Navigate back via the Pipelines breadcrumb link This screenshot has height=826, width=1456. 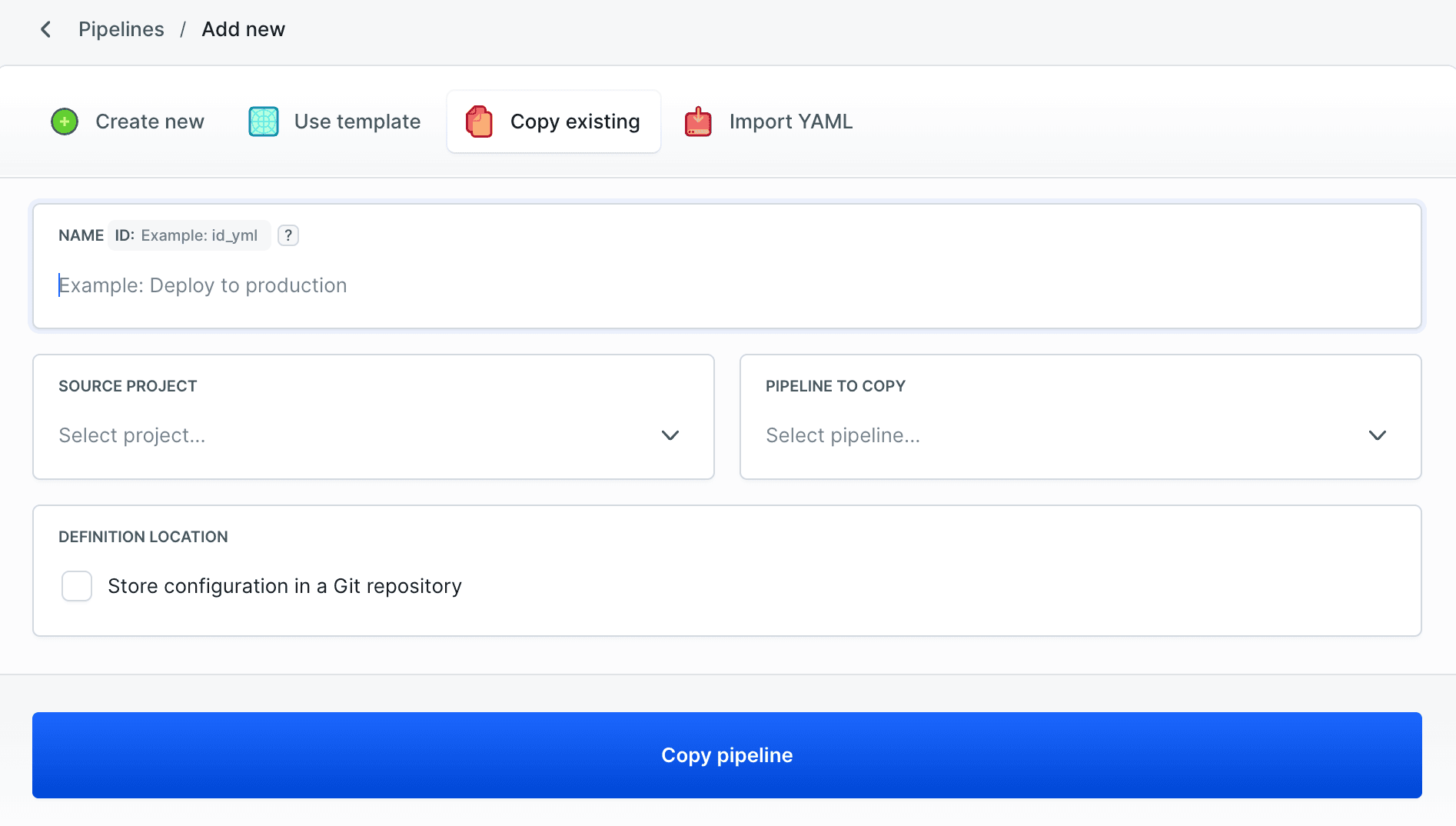tap(121, 28)
